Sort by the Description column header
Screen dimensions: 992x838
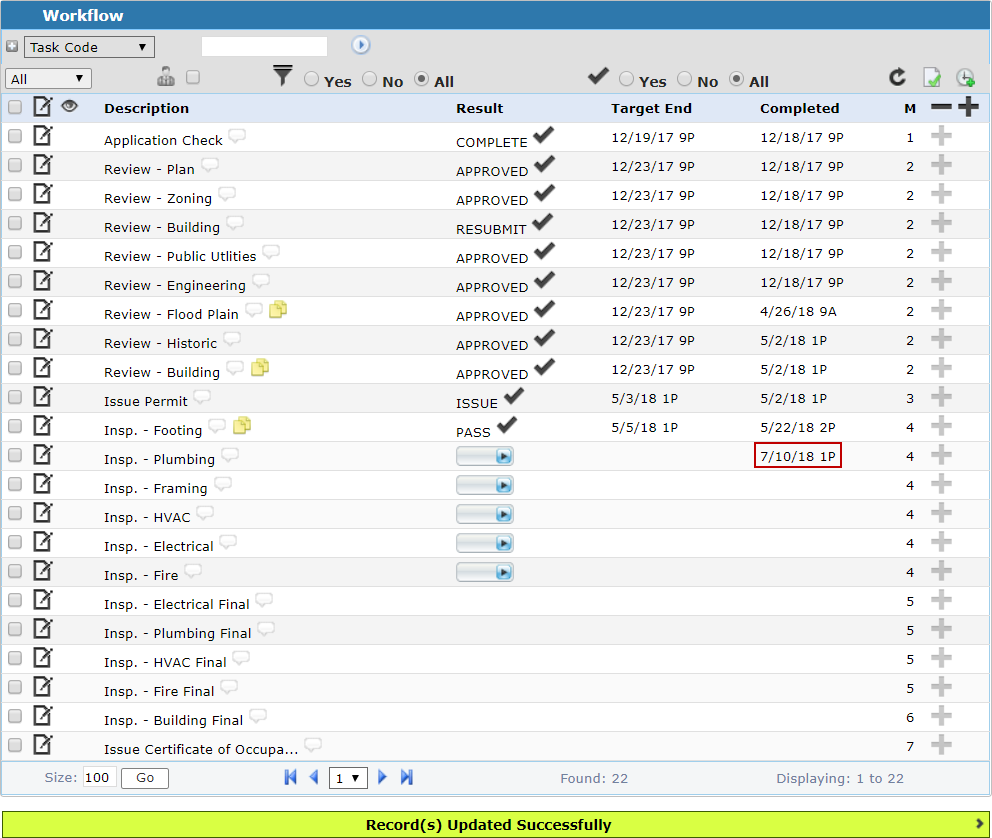146,108
